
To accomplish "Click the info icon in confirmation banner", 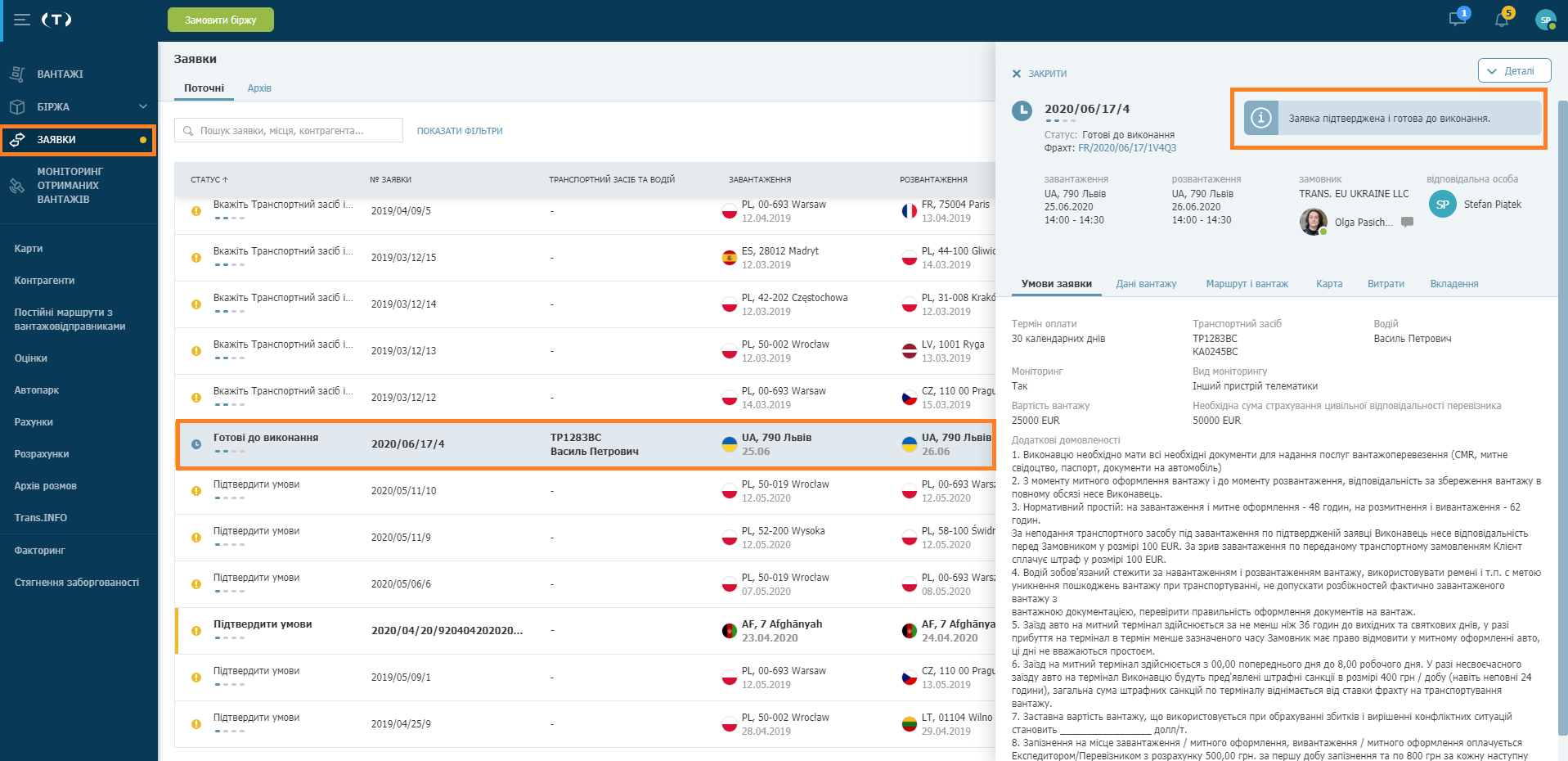I will coord(1261,118).
